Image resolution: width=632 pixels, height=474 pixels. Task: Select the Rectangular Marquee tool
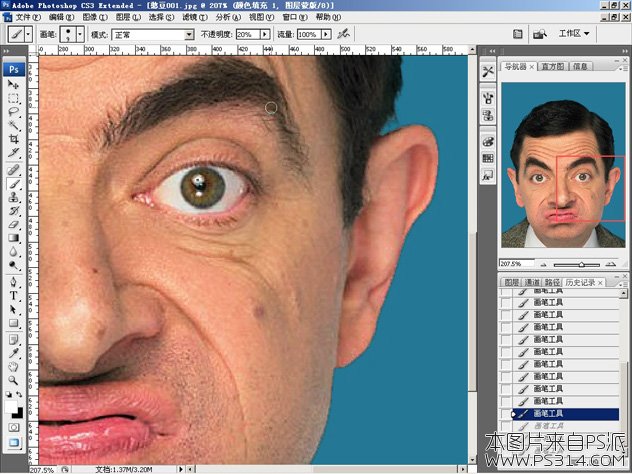(14, 98)
